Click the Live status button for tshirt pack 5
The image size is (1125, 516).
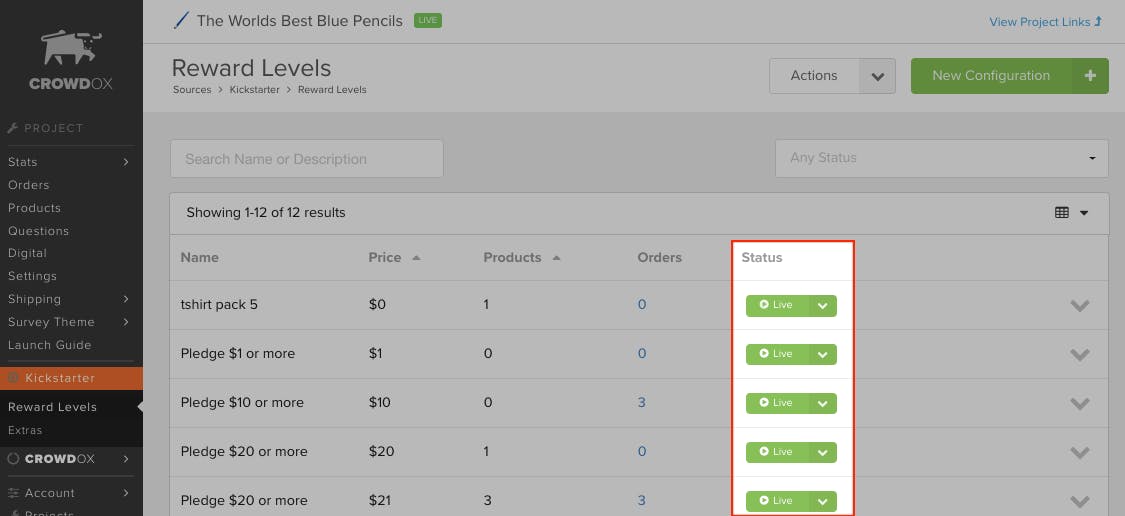pyautogui.click(x=778, y=306)
